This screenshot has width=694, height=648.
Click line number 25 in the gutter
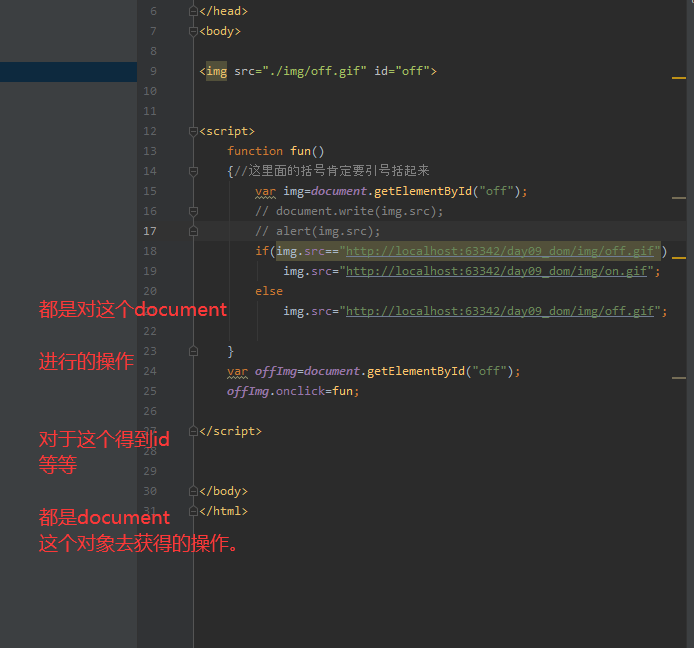[x=150, y=391]
